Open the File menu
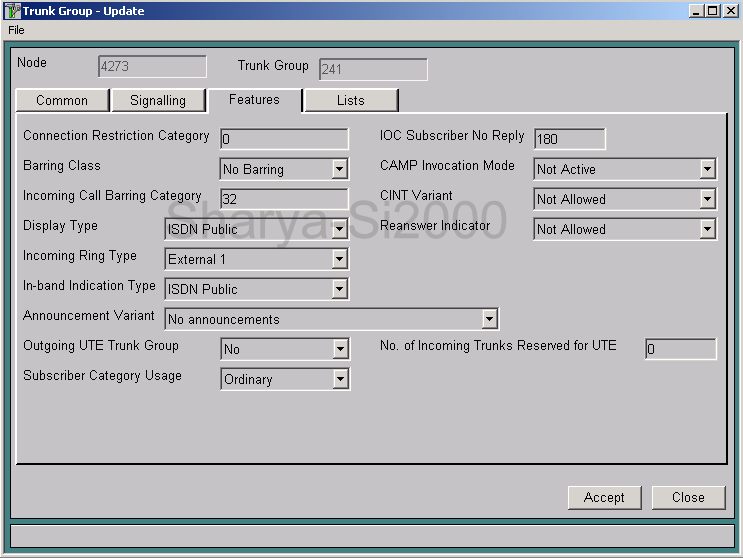Screen dimensions: 743x558 16,30
